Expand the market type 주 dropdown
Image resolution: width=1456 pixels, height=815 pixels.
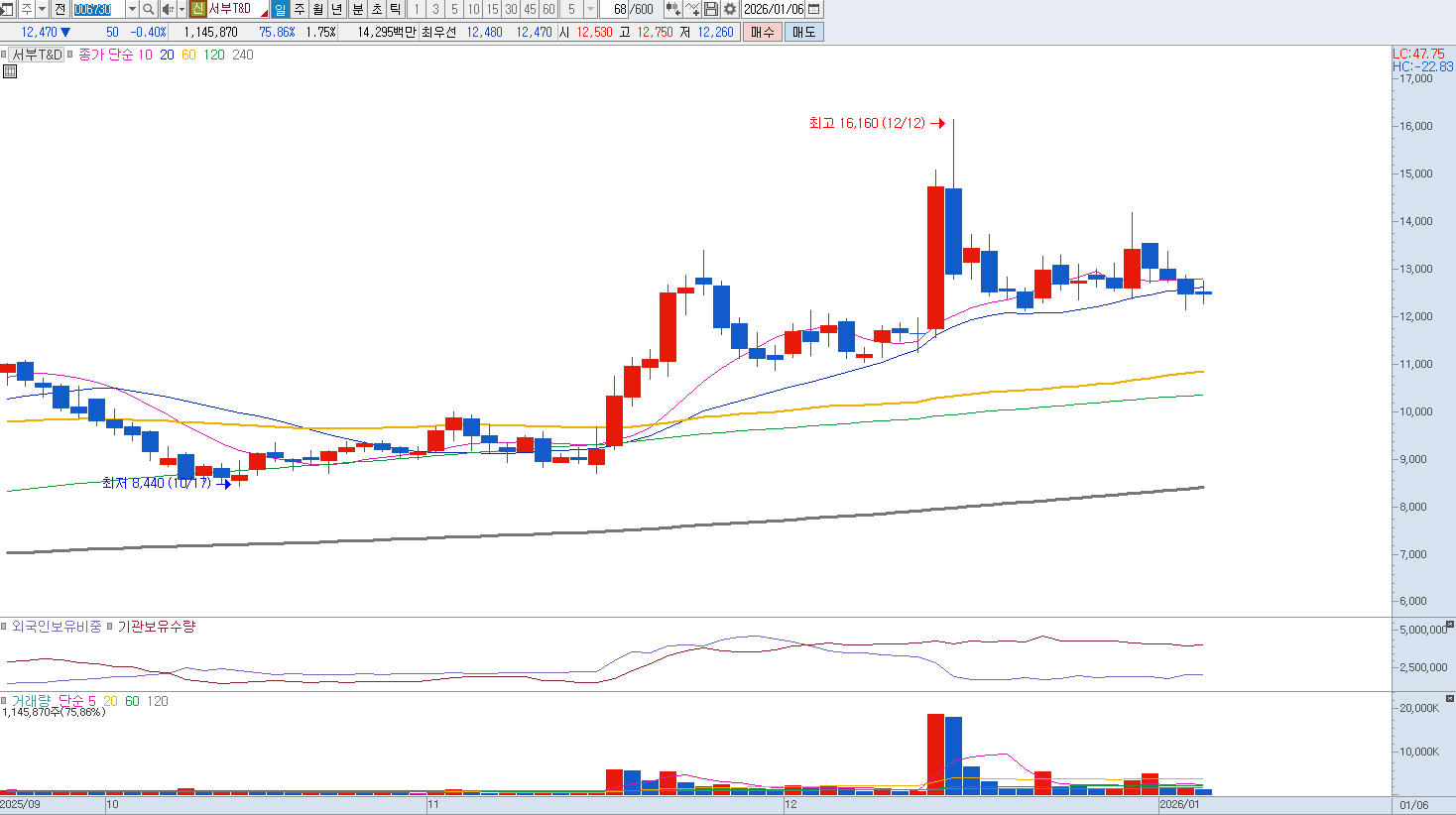pos(42,9)
